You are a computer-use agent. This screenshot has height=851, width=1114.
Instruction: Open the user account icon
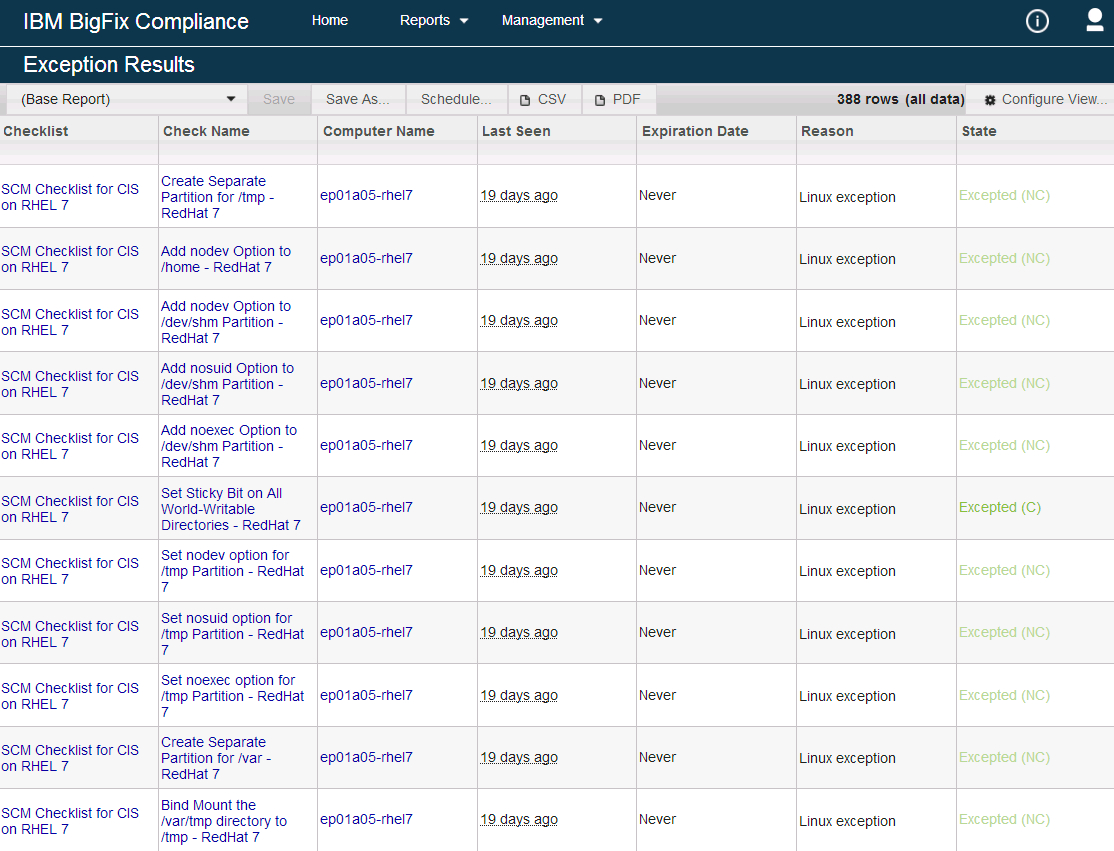tap(1095, 20)
